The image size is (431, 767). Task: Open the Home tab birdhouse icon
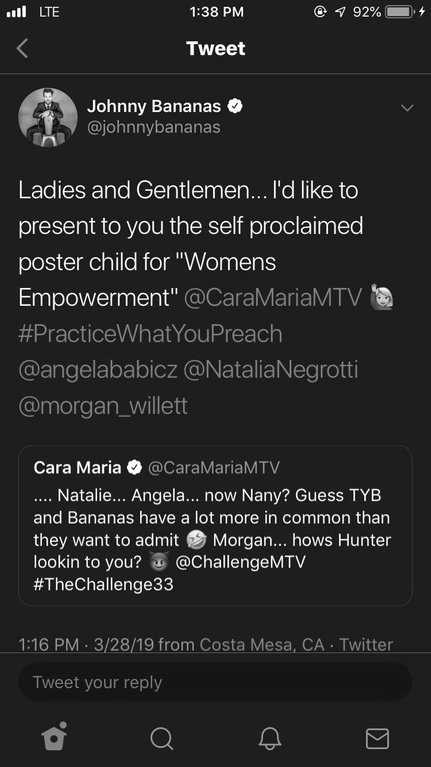click(54, 736)
